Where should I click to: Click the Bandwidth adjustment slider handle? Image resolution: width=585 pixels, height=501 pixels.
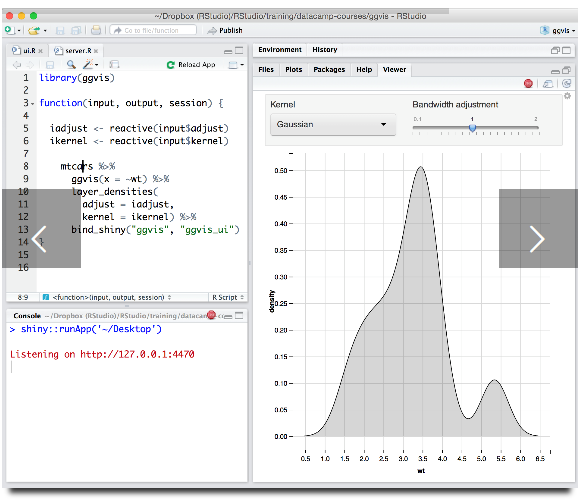(x=472, y=128)
